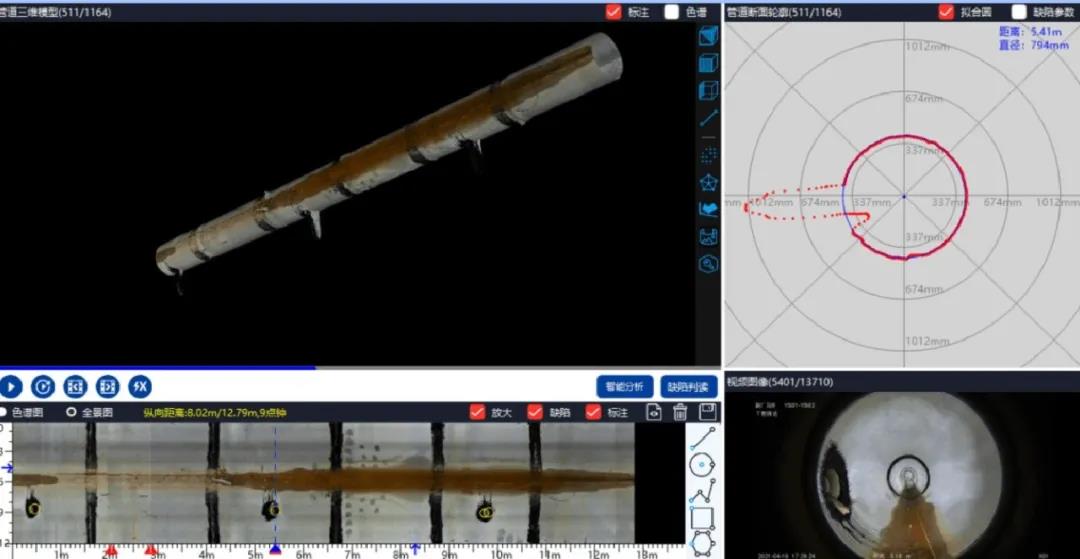This screenshot has height=559, width=1080.
Task: Delete annotation with the trash icon
Action: 680,412
